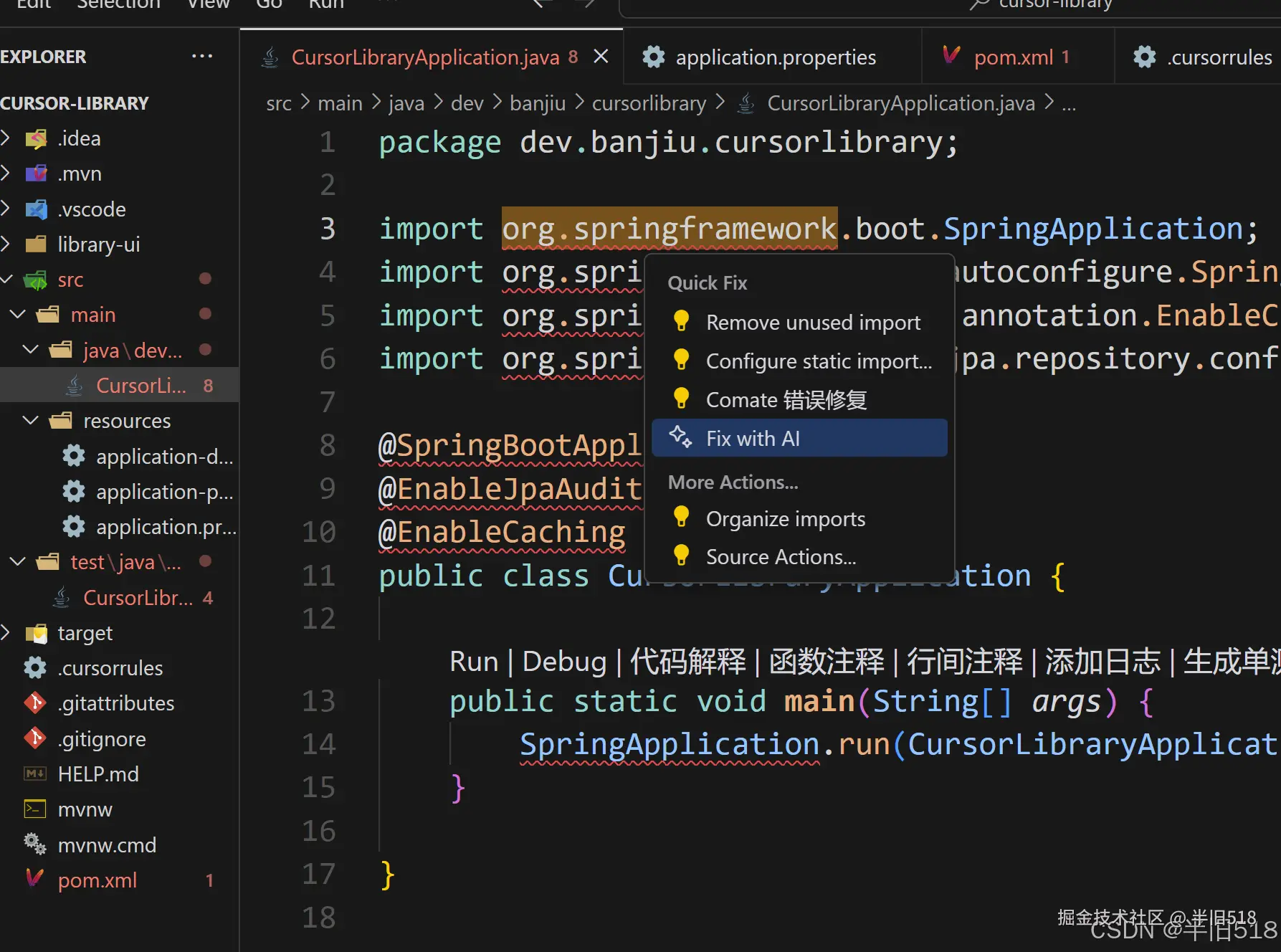Click the lightbulb beside Remove unused import

(x=681, y=322)
